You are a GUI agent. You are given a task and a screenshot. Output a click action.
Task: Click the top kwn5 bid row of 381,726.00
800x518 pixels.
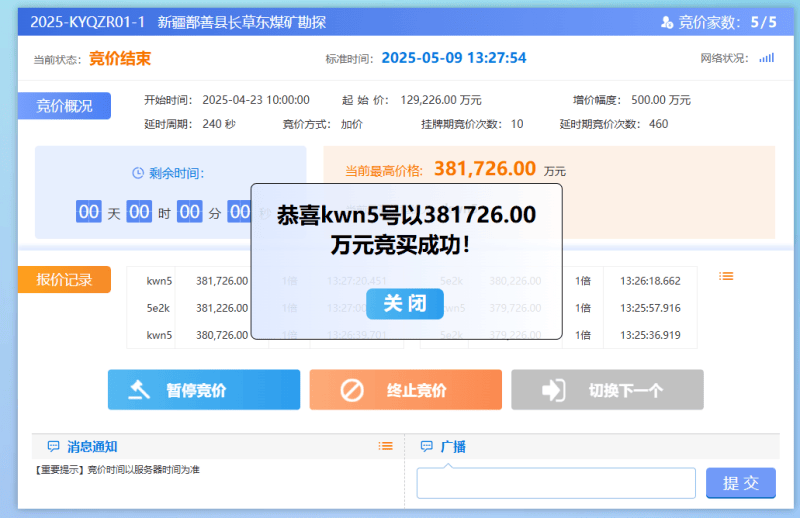[x=200, y=281]
